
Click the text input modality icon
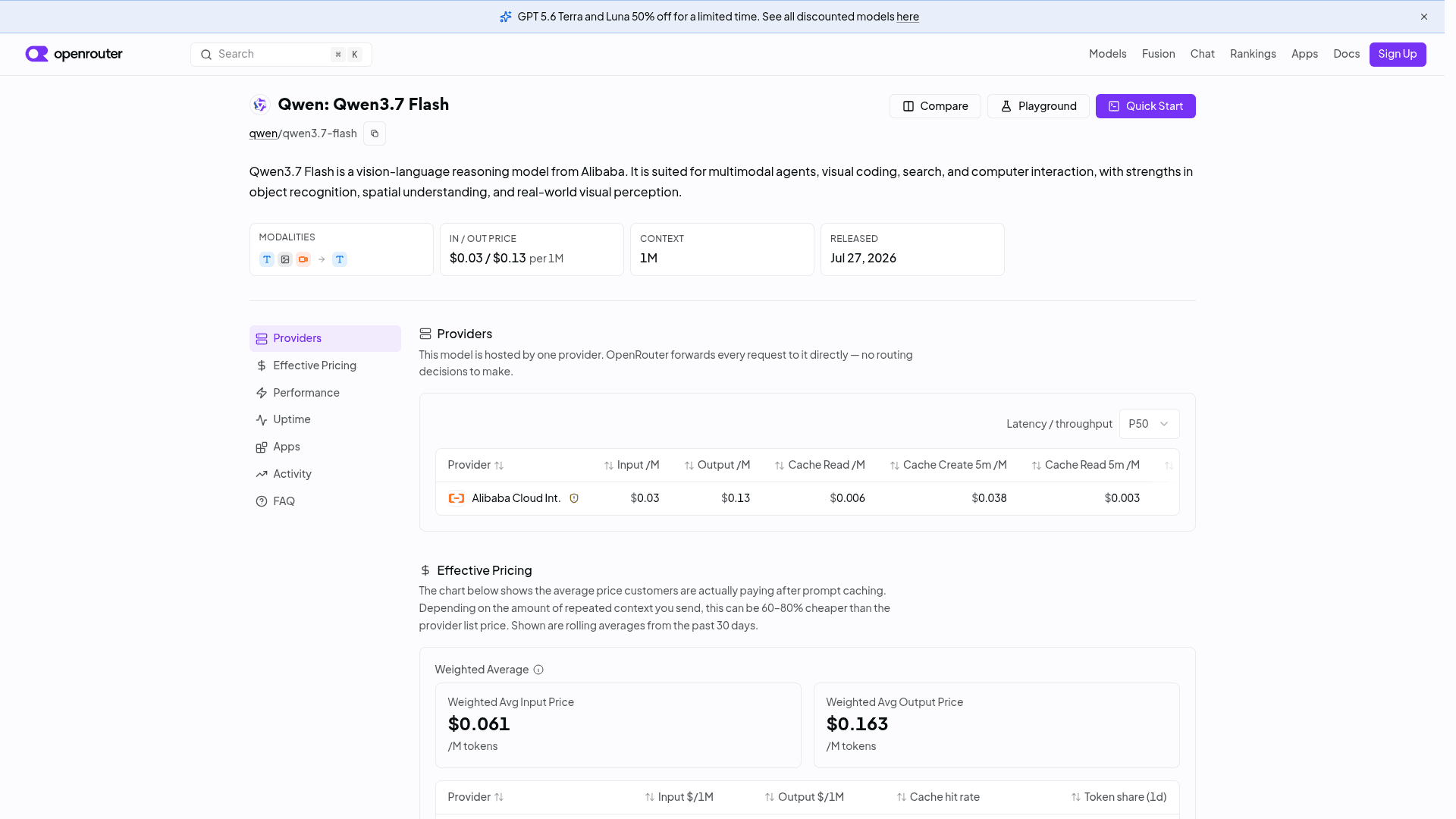pyautogui.click(x=267, y=259)
